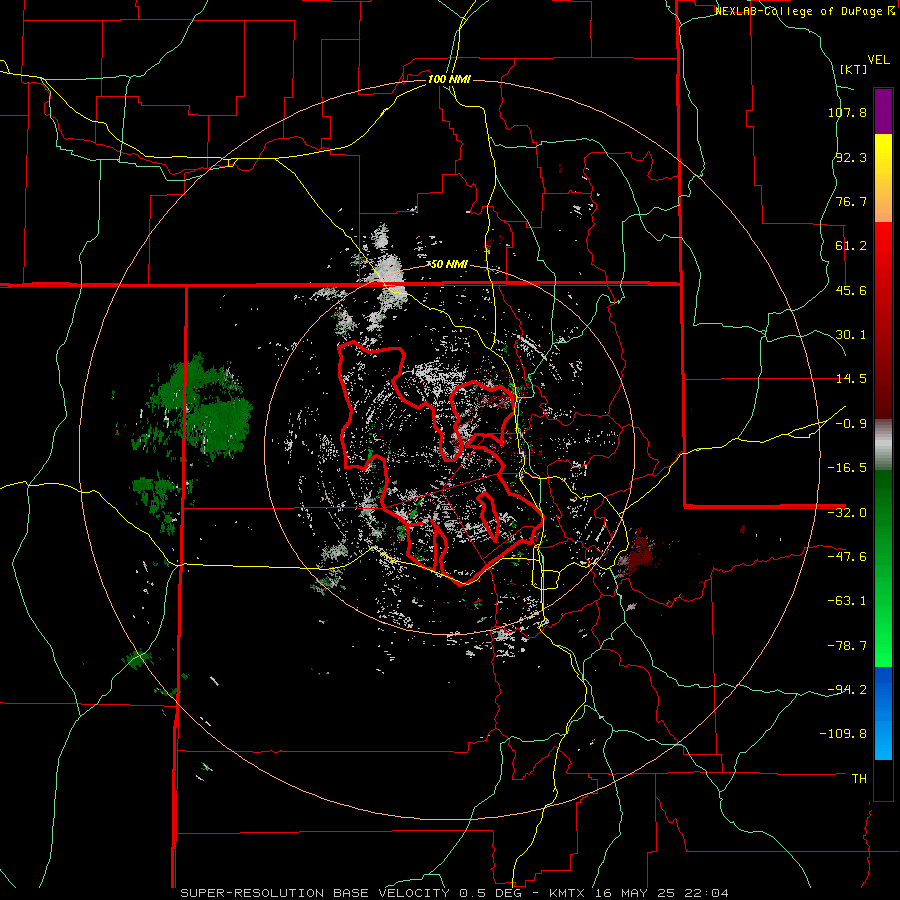This screenshot has height=900, width=900.
Task: Click the 14.5 velocity scale value
Action: [851, 379]
